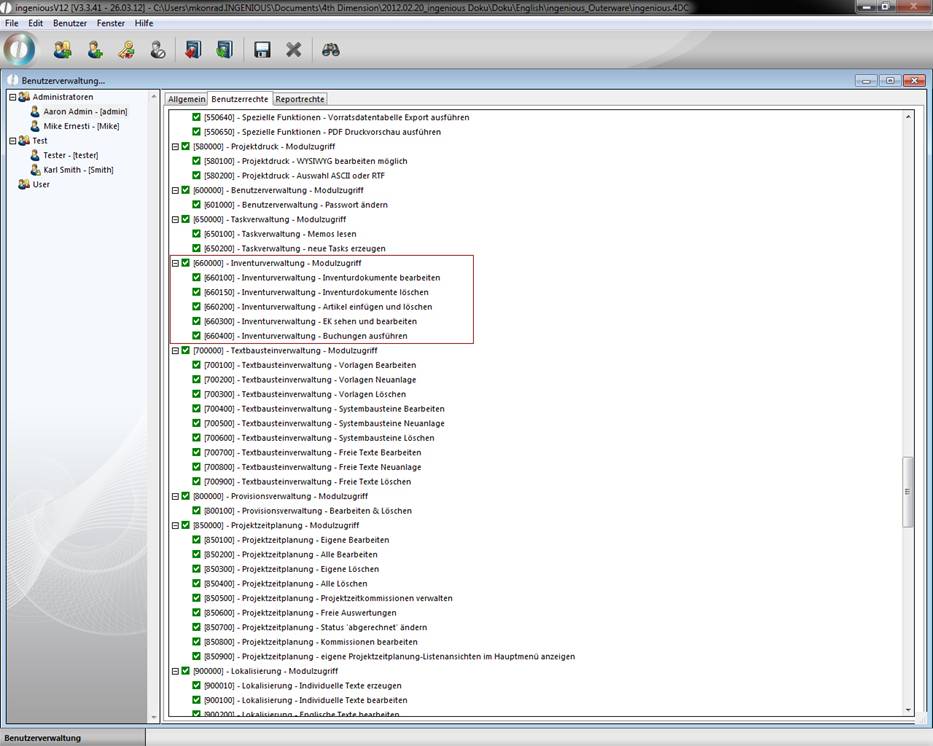Collapse the Administratoren group in tree

[x=13, y=97]
